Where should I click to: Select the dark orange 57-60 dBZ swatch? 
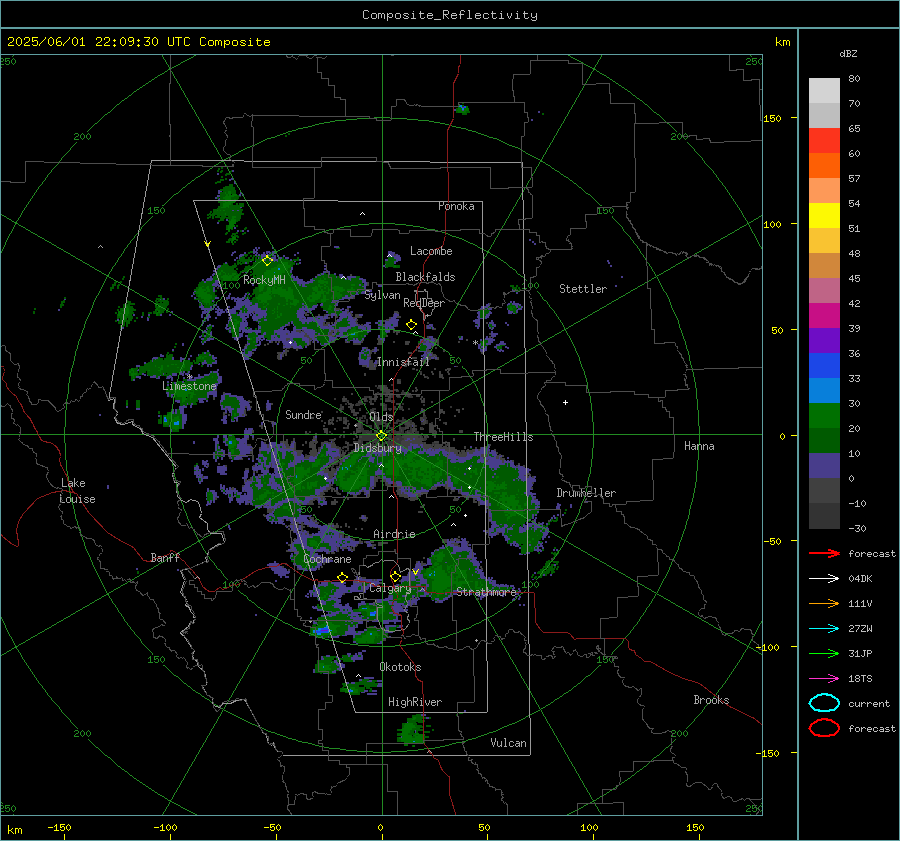pyautogui.click(x=824, y=165)
